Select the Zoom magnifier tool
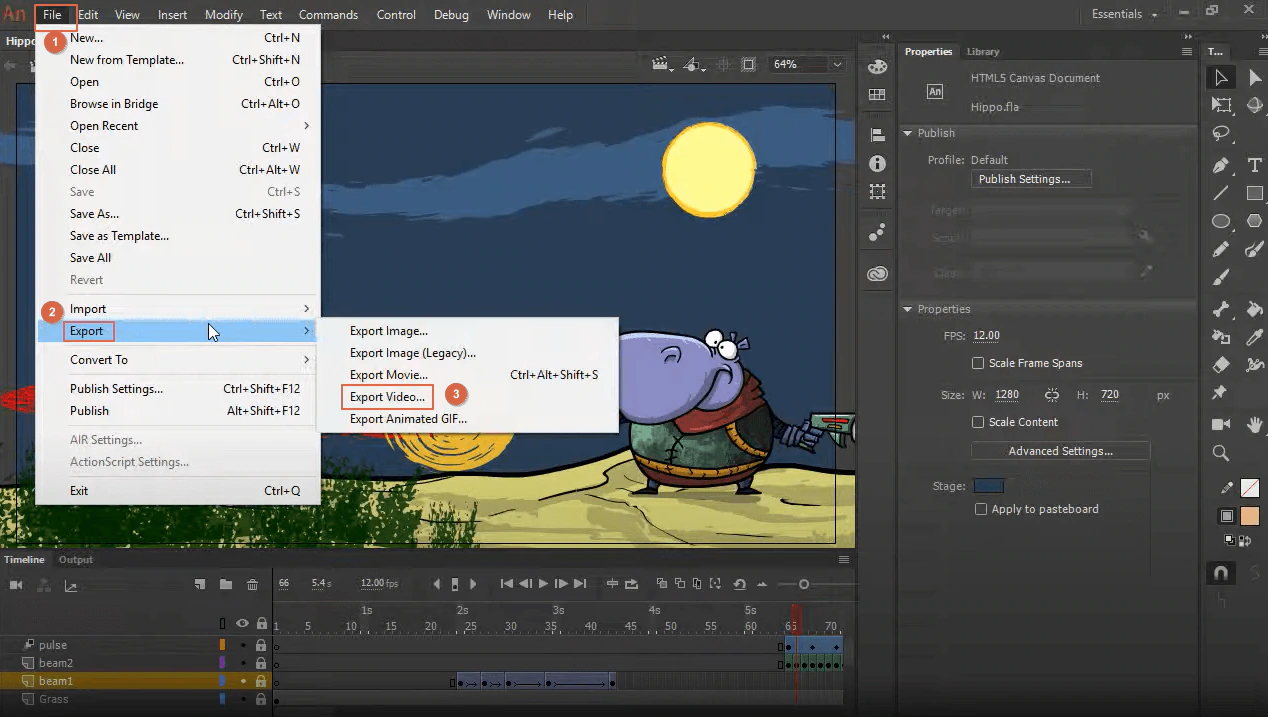This screenshot has height=717, width=1268. [x=1221, y=453]
